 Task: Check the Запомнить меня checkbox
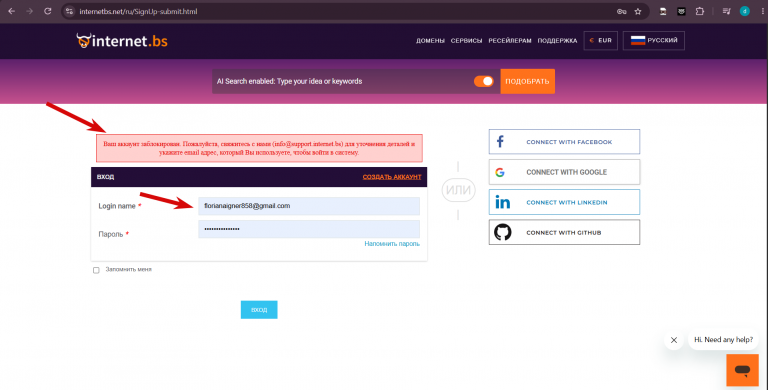96,270
